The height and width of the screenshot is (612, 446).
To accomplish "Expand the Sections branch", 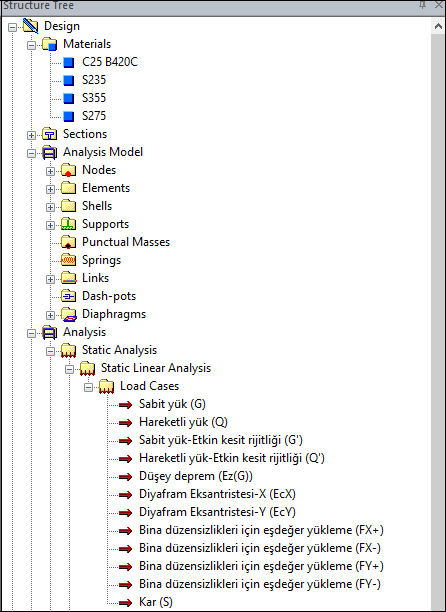I will 32,135.
